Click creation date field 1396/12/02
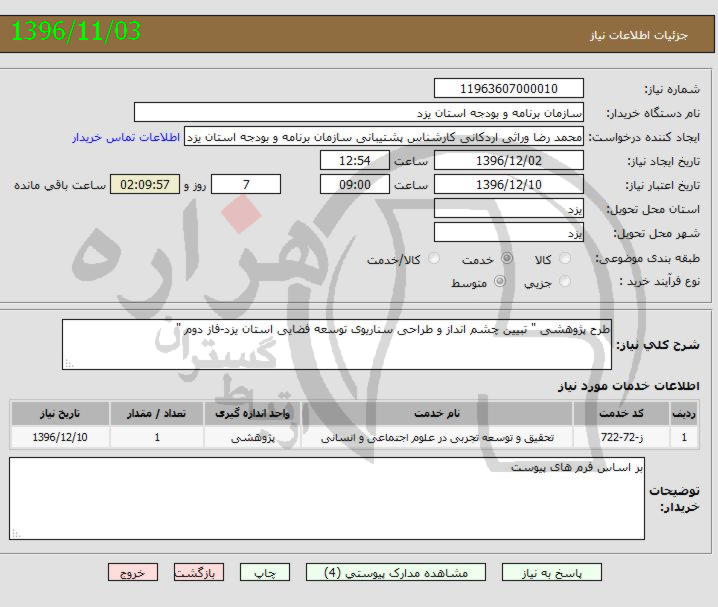 509,161
